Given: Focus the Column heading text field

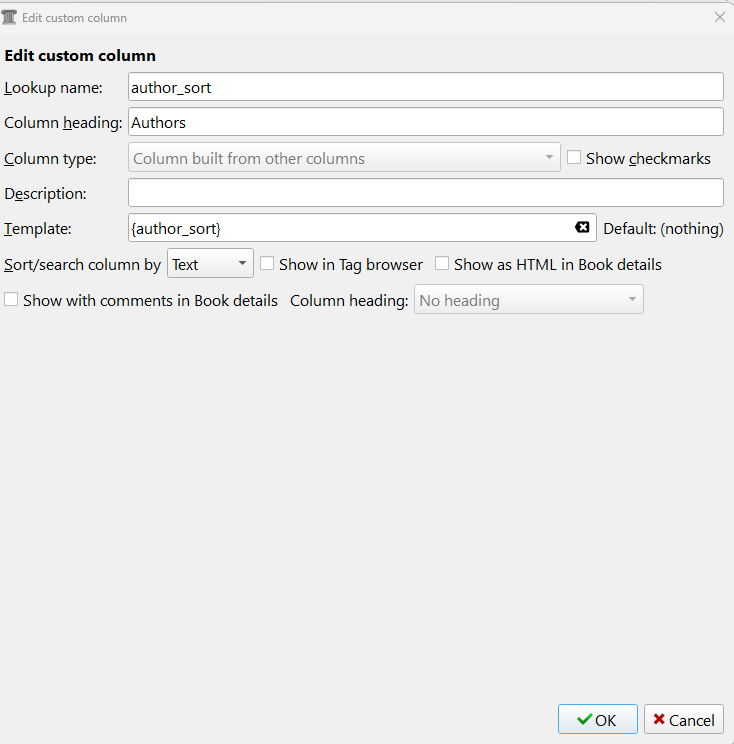Looking at the screenshot, I should click(425, 122).
